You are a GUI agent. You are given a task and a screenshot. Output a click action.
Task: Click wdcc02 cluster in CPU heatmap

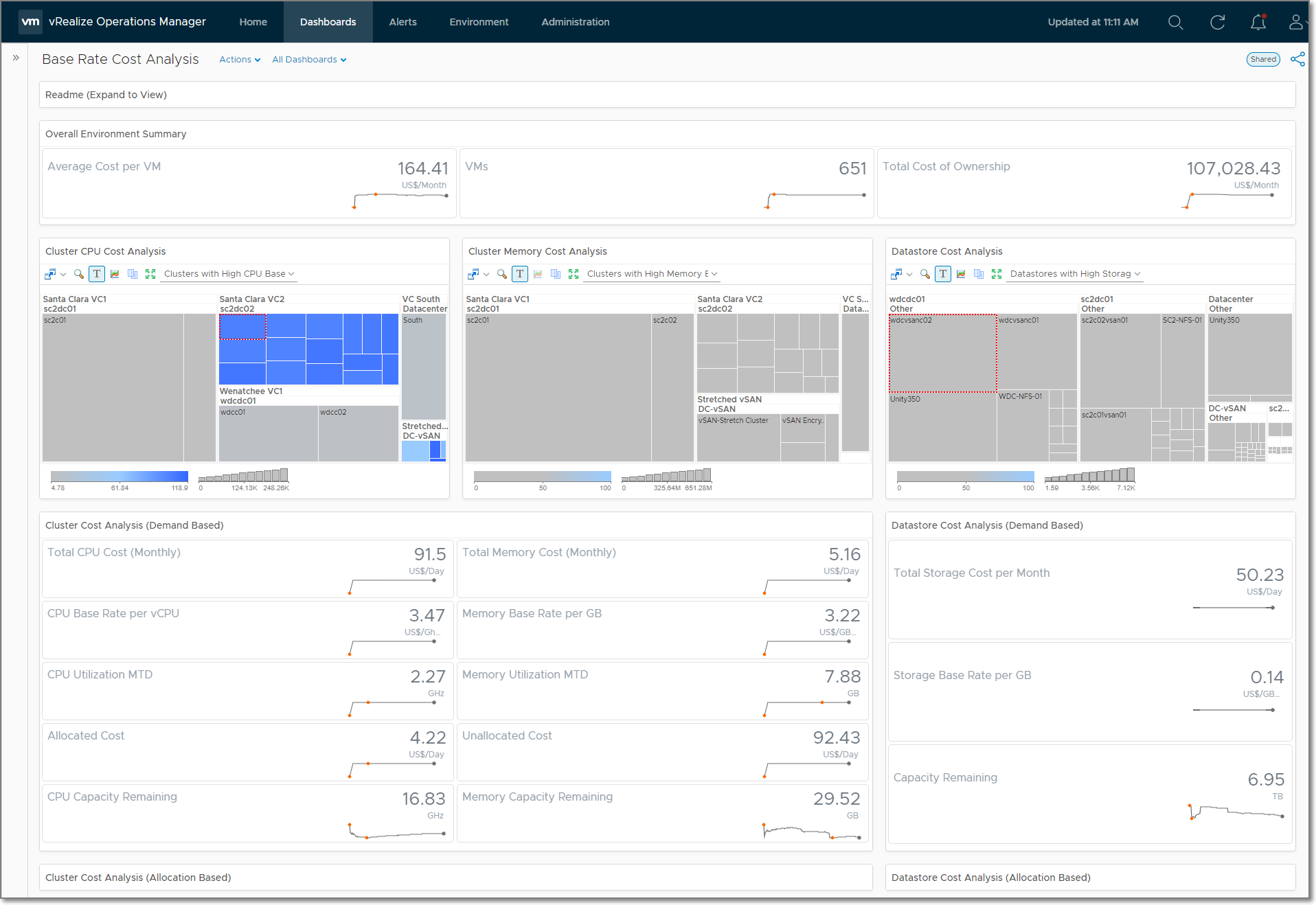tap(359, 434)
